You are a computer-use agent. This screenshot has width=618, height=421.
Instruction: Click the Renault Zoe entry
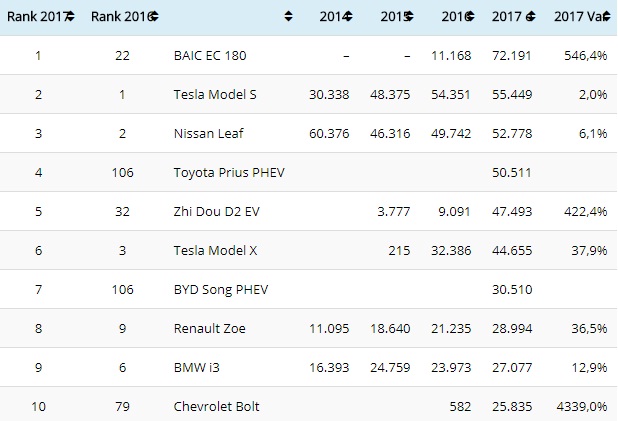pos(207,328)
